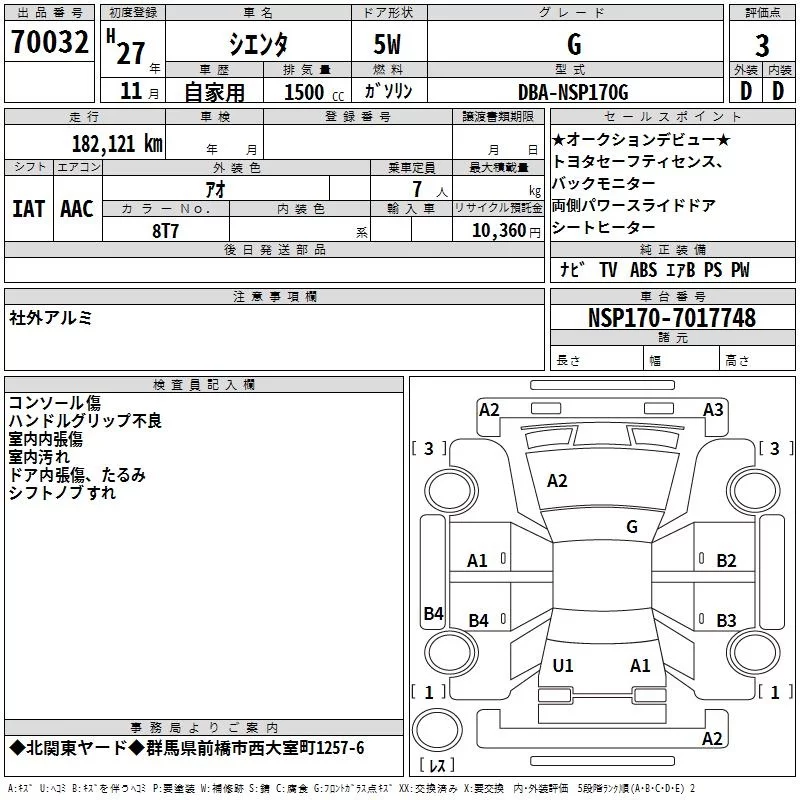Image resolution: width=800 pixels, height=800 pixels.
Task: Click the A2 mark on the rear bumper
Action: click(712, 738)
